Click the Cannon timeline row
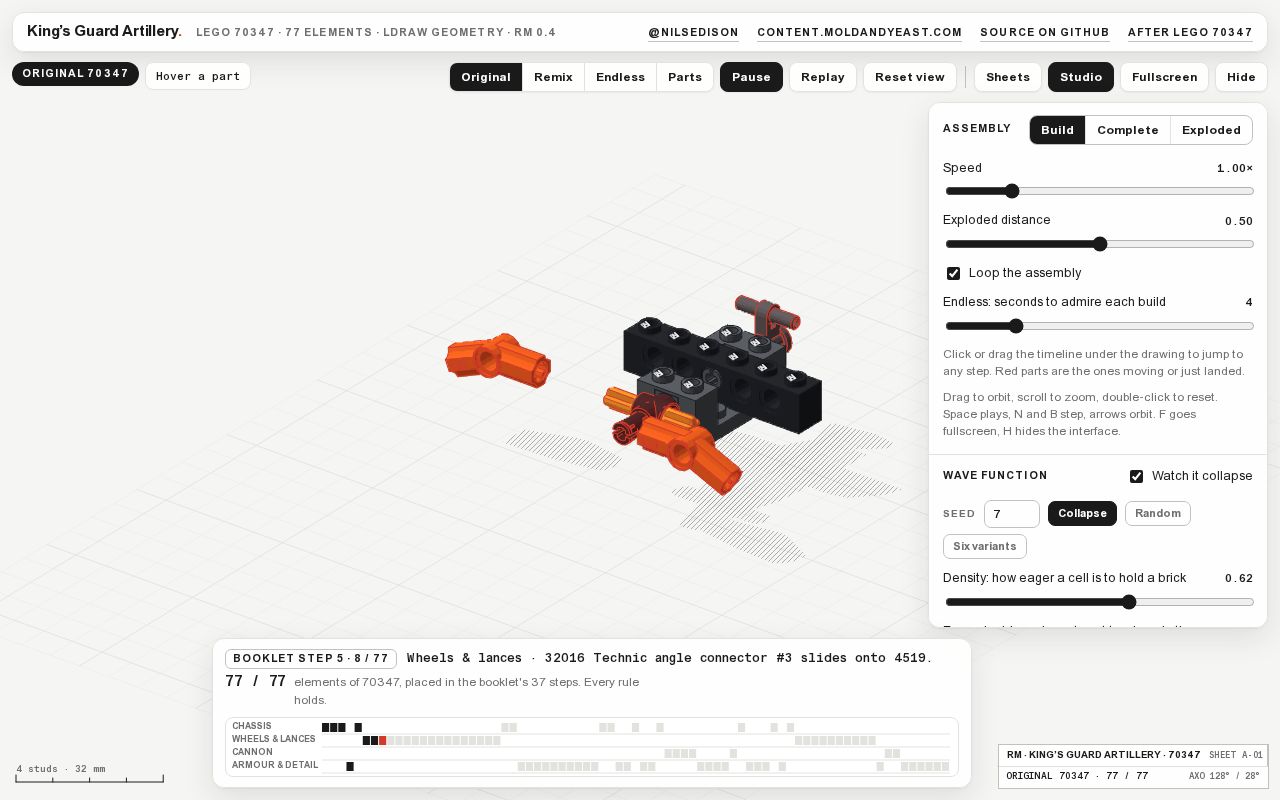The height and width of the screenshot is (800, 1280). (x=590, y=752)
